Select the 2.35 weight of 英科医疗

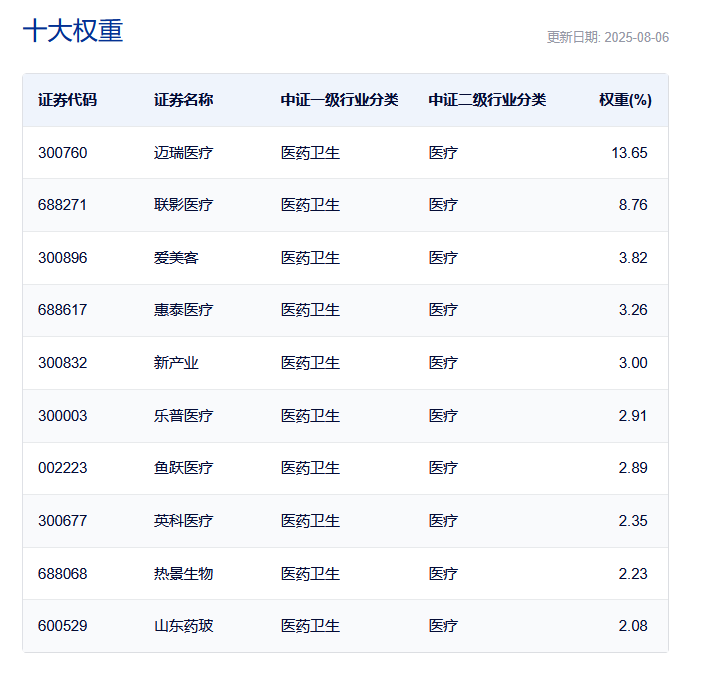click(x=632, y=521)
